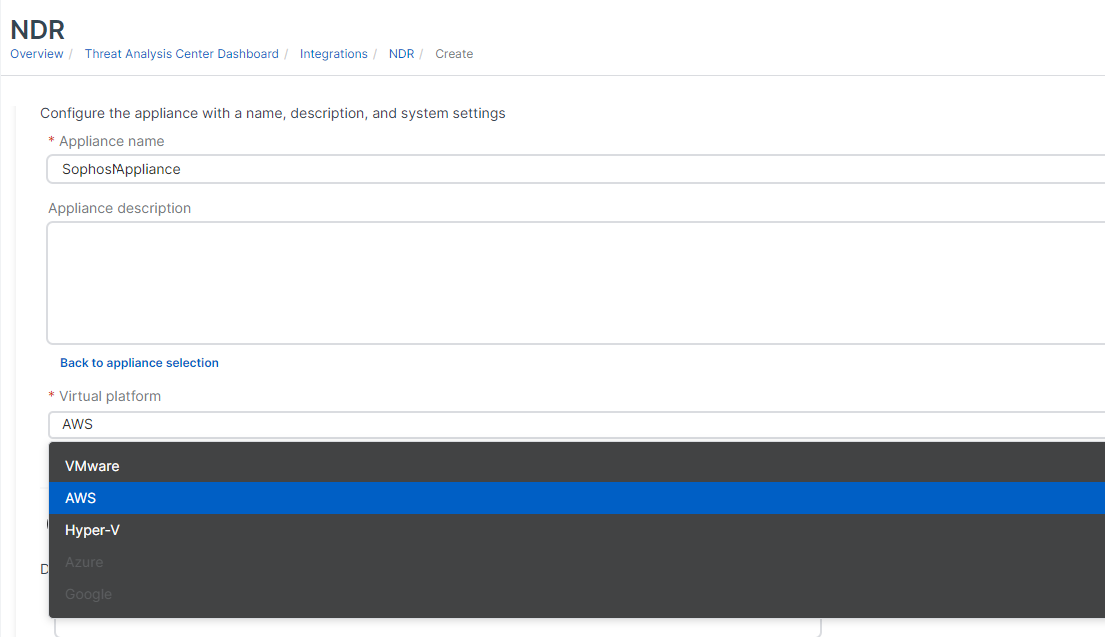Click the greyed-out Azure option
Viewport: 1105px width, 637px height.
click(84, 562)
